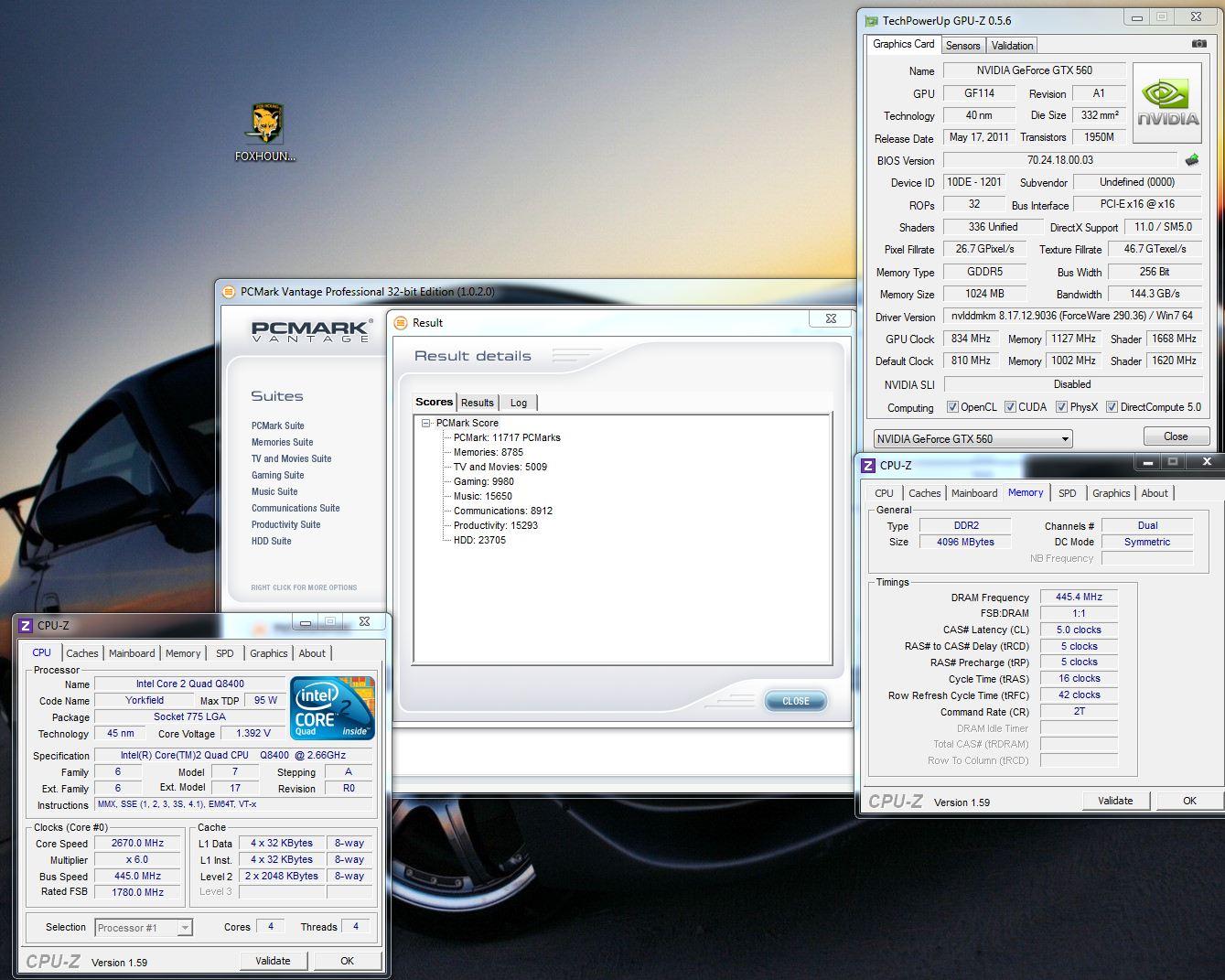Click the CPU-Z Memory window title icon

coord(868,466)
